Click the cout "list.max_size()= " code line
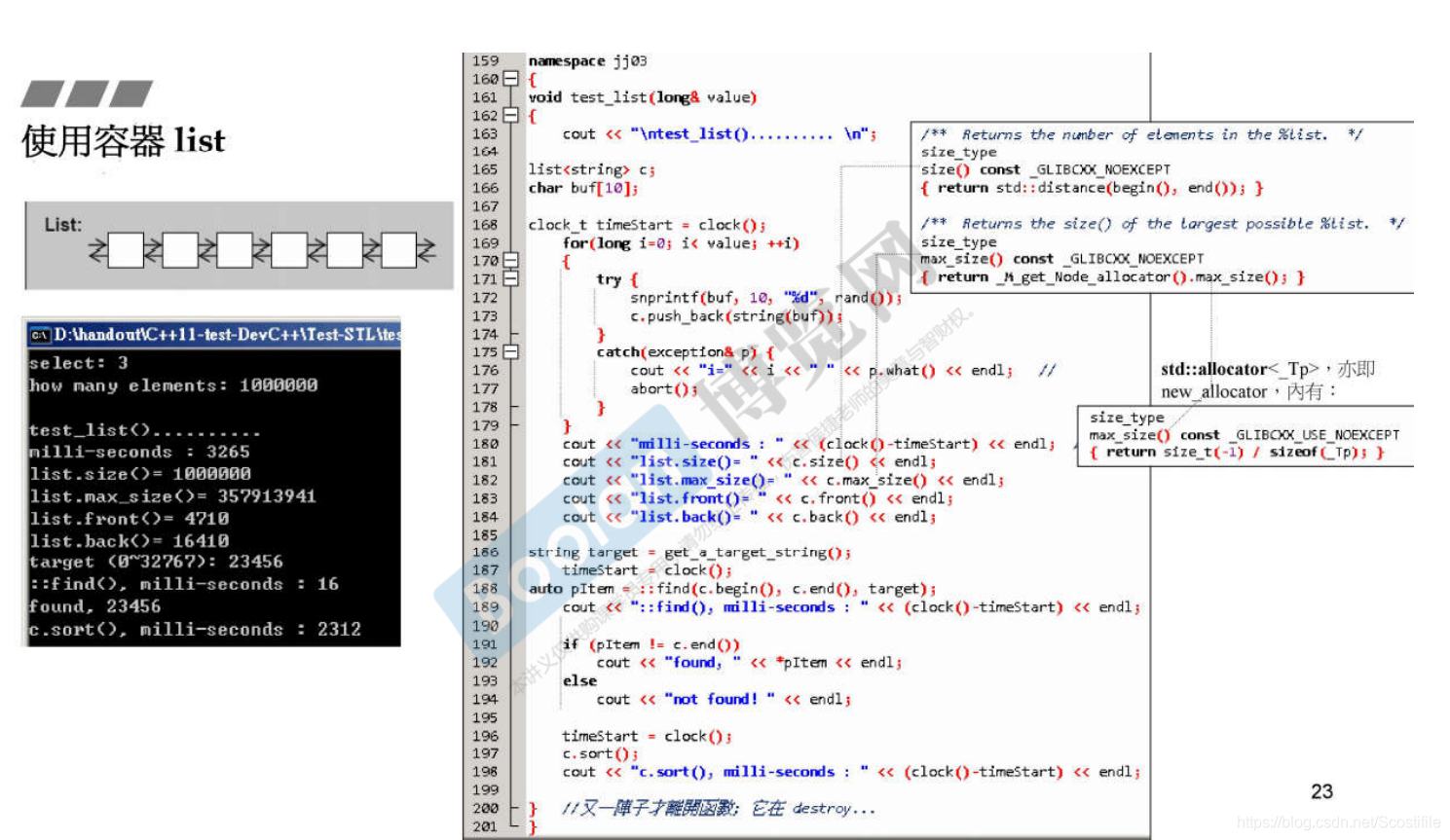Screen dimensions: 1450x840 [x=783, y=481]
